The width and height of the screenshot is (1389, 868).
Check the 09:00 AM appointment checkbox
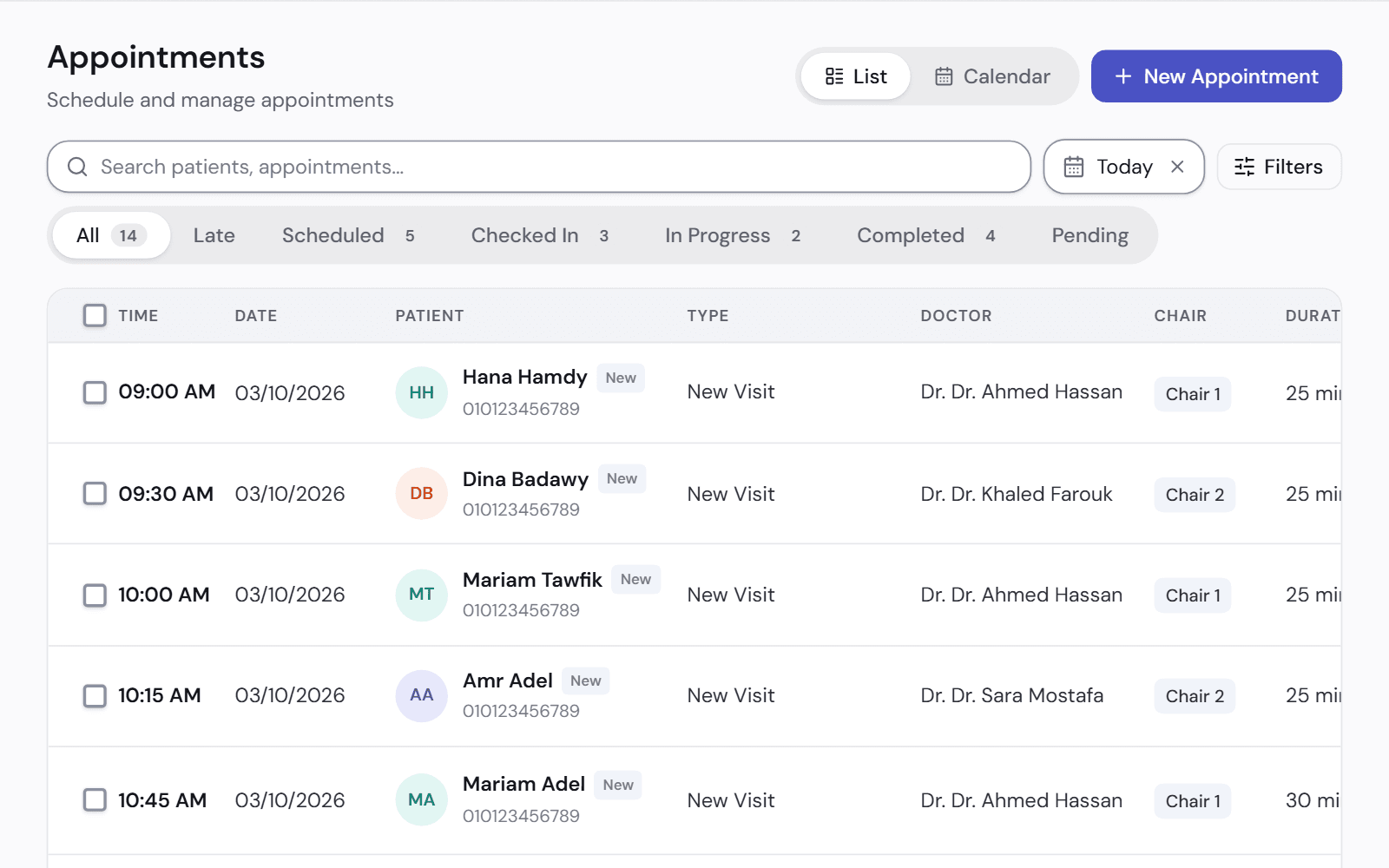coord(95,392)
